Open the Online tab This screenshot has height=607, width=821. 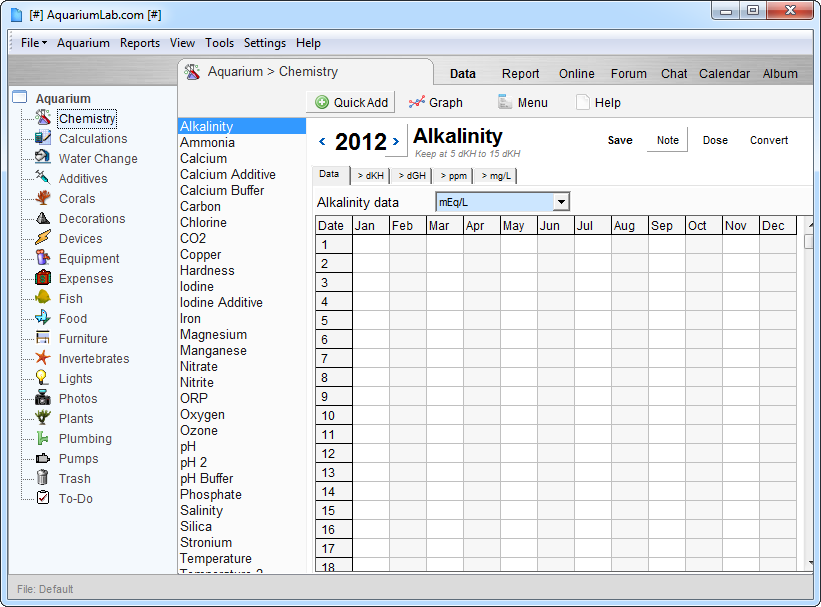(576, 74)
